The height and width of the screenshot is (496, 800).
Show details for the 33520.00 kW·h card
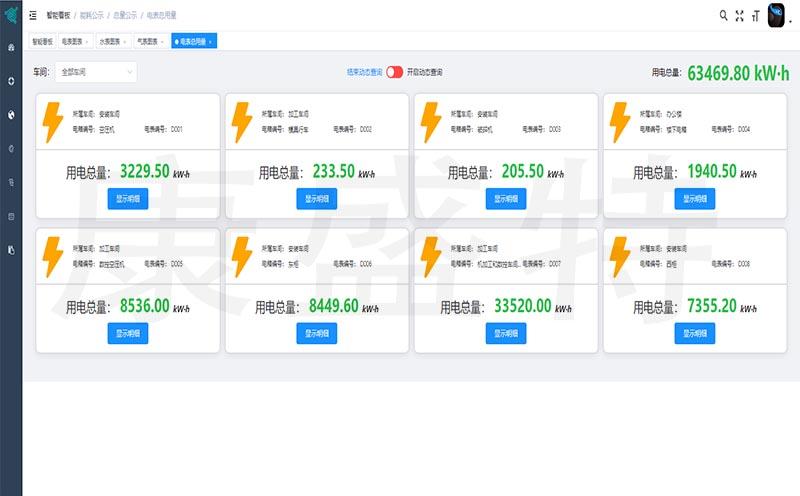pos(506,333)
